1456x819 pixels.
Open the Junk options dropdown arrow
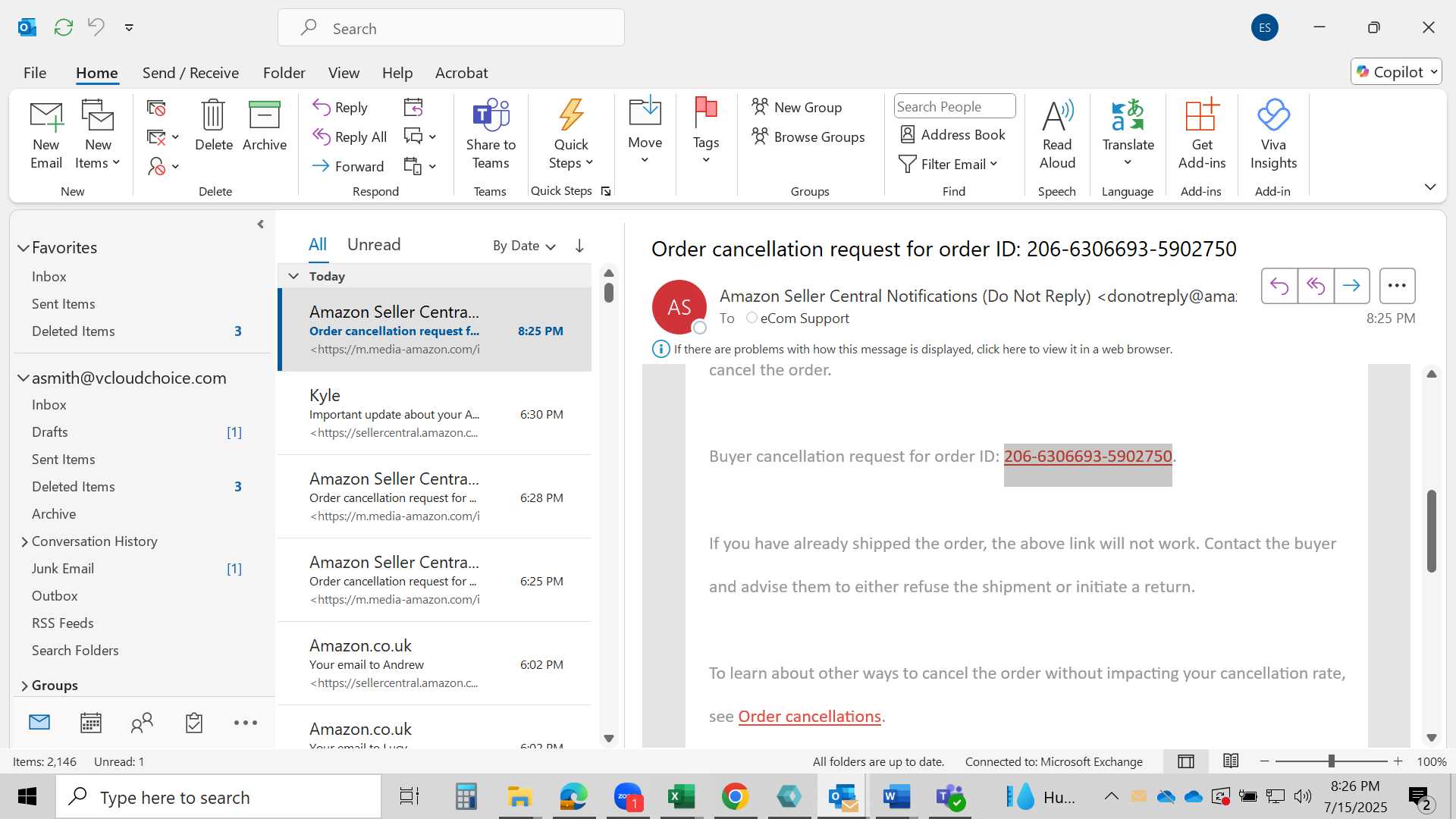[x=175, y=166]
